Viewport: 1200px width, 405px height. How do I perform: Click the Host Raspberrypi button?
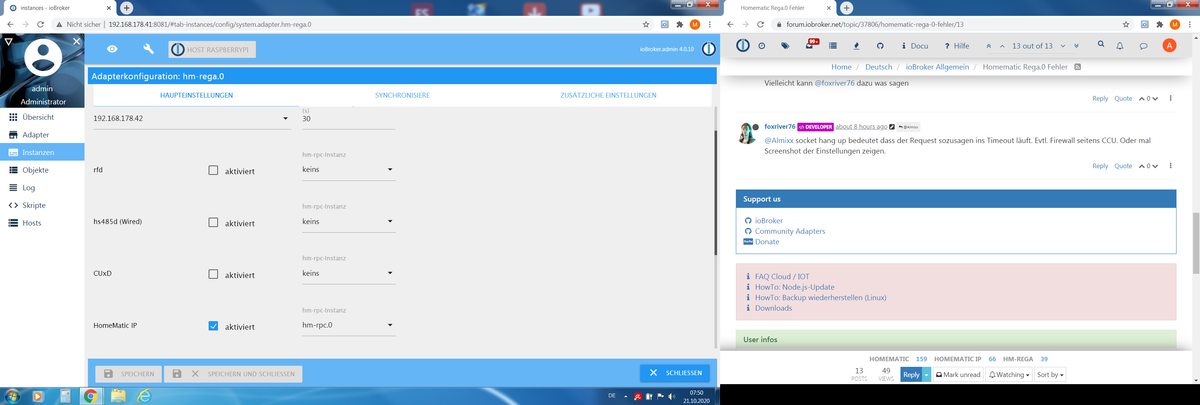click(213, 49)
